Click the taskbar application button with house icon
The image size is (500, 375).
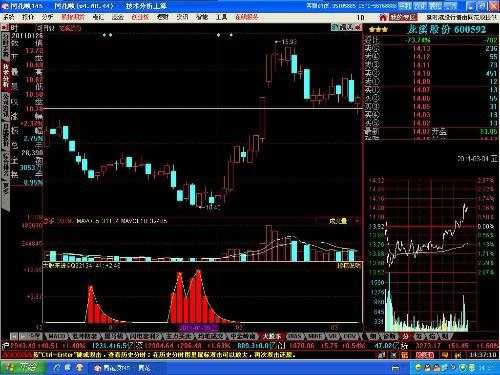click(111, 368)
